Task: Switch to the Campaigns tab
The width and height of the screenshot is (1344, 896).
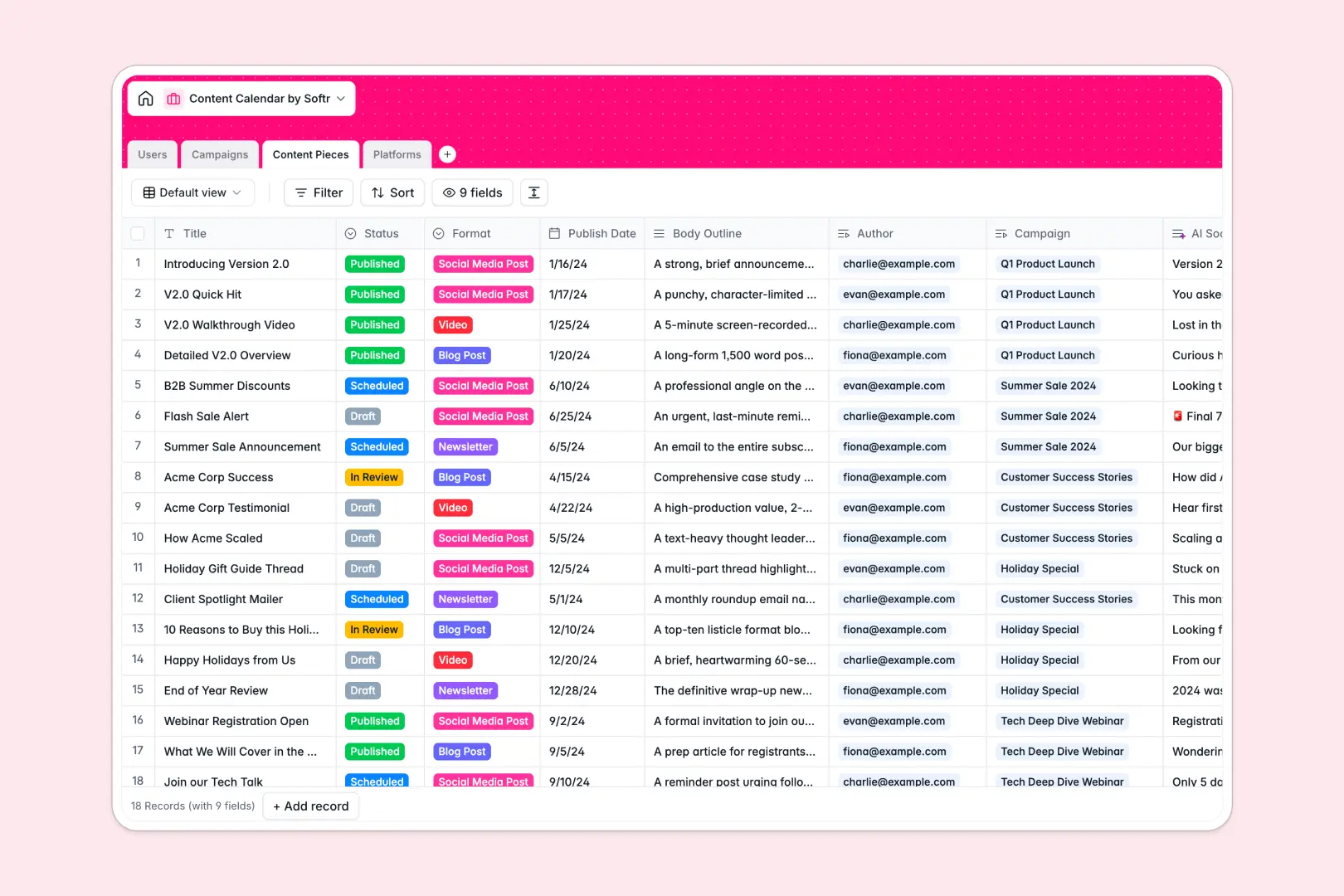Action: [x=219, y=154]
